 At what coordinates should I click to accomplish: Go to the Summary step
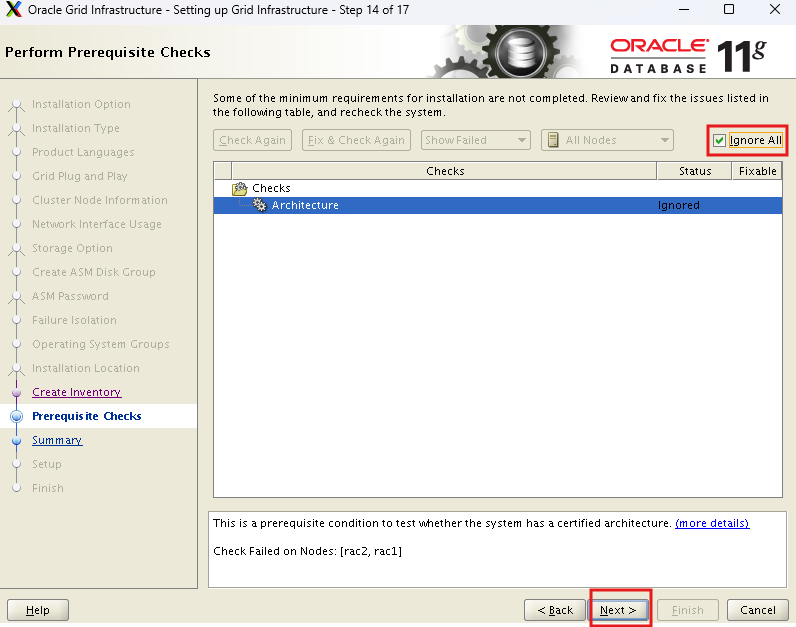[x=57, y=440]
